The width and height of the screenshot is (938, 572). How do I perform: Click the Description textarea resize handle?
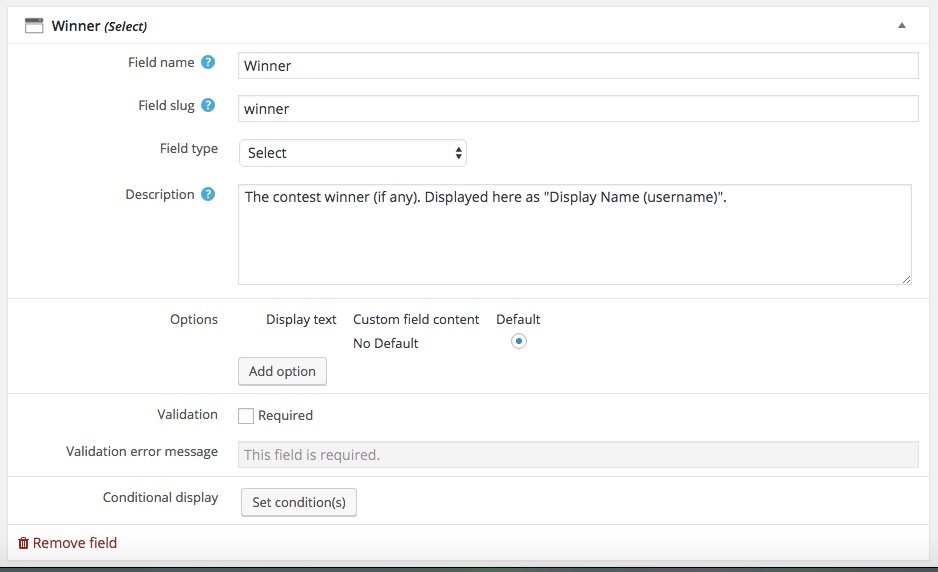pos(906,279)
